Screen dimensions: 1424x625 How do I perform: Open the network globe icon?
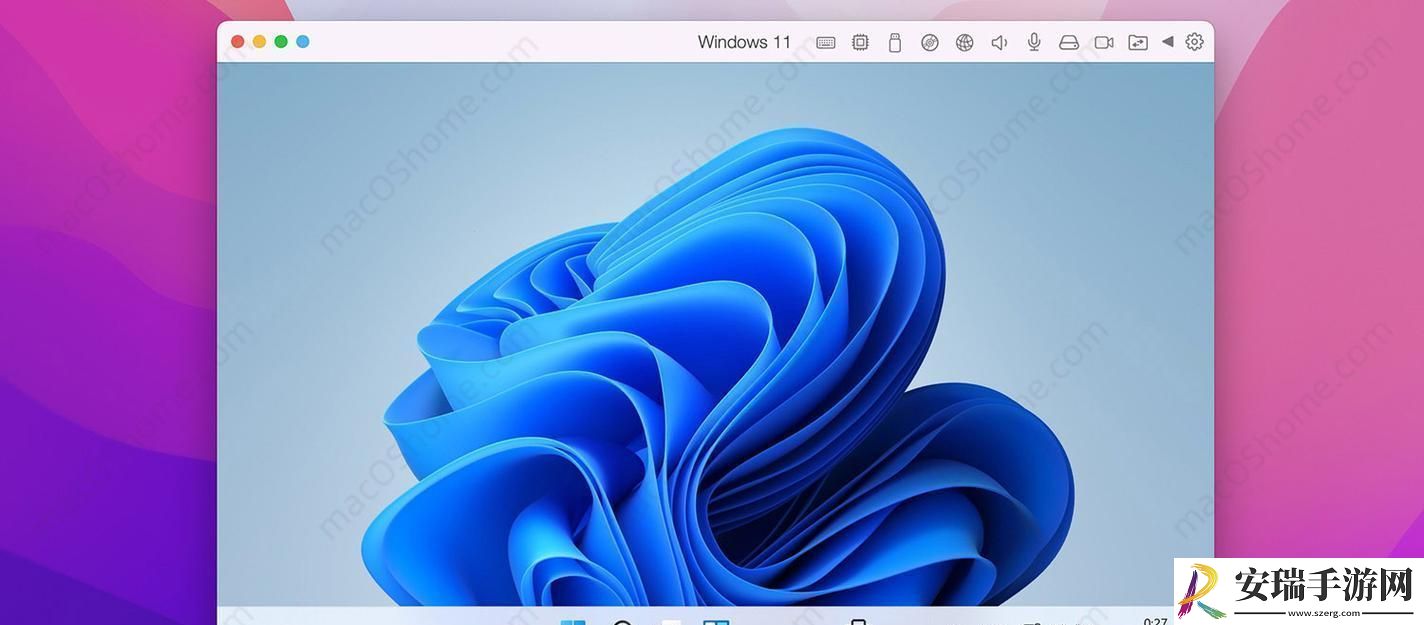965,42
